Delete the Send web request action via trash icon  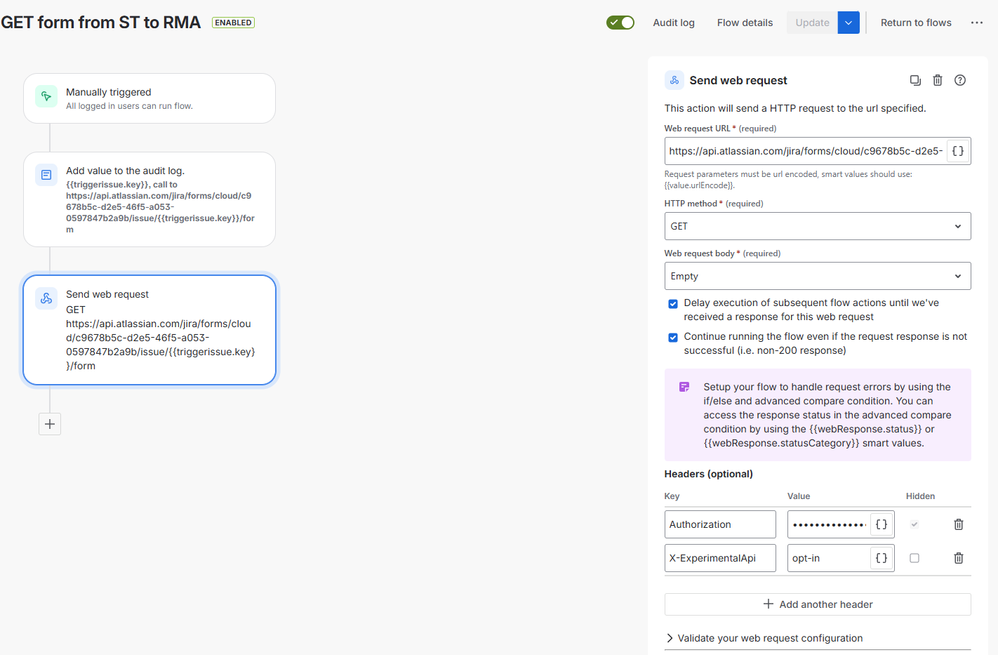(x=938, y=80)
